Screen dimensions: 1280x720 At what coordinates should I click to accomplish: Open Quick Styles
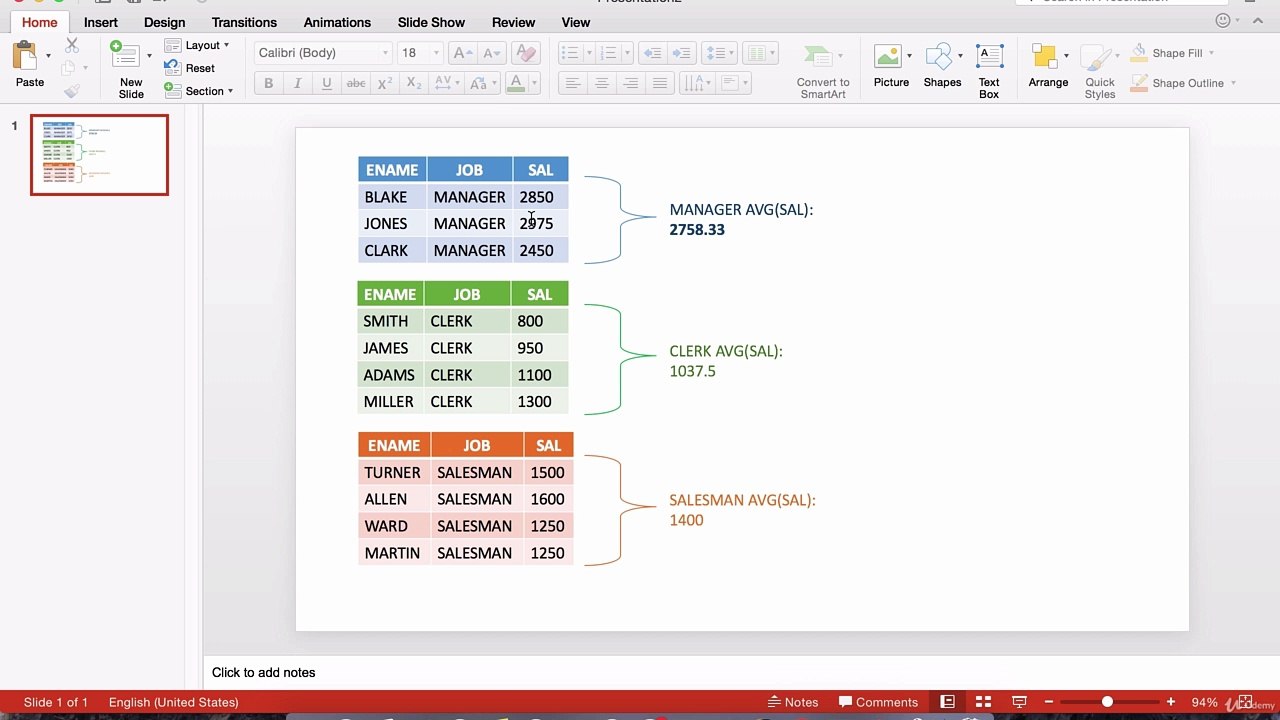[x=1100, y=72]
